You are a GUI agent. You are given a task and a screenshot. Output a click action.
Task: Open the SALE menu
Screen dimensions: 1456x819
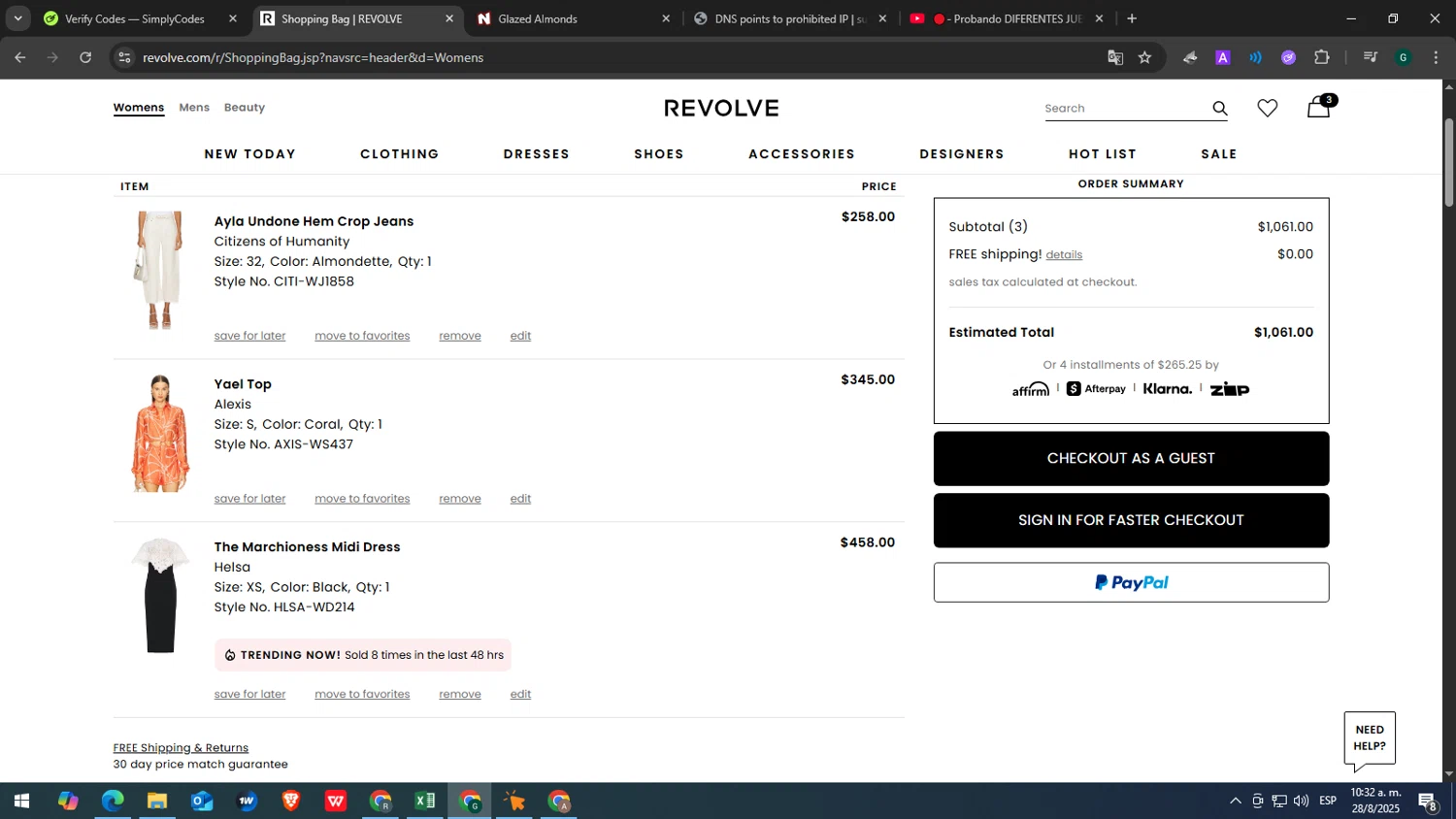click(x=1219, y=154)
